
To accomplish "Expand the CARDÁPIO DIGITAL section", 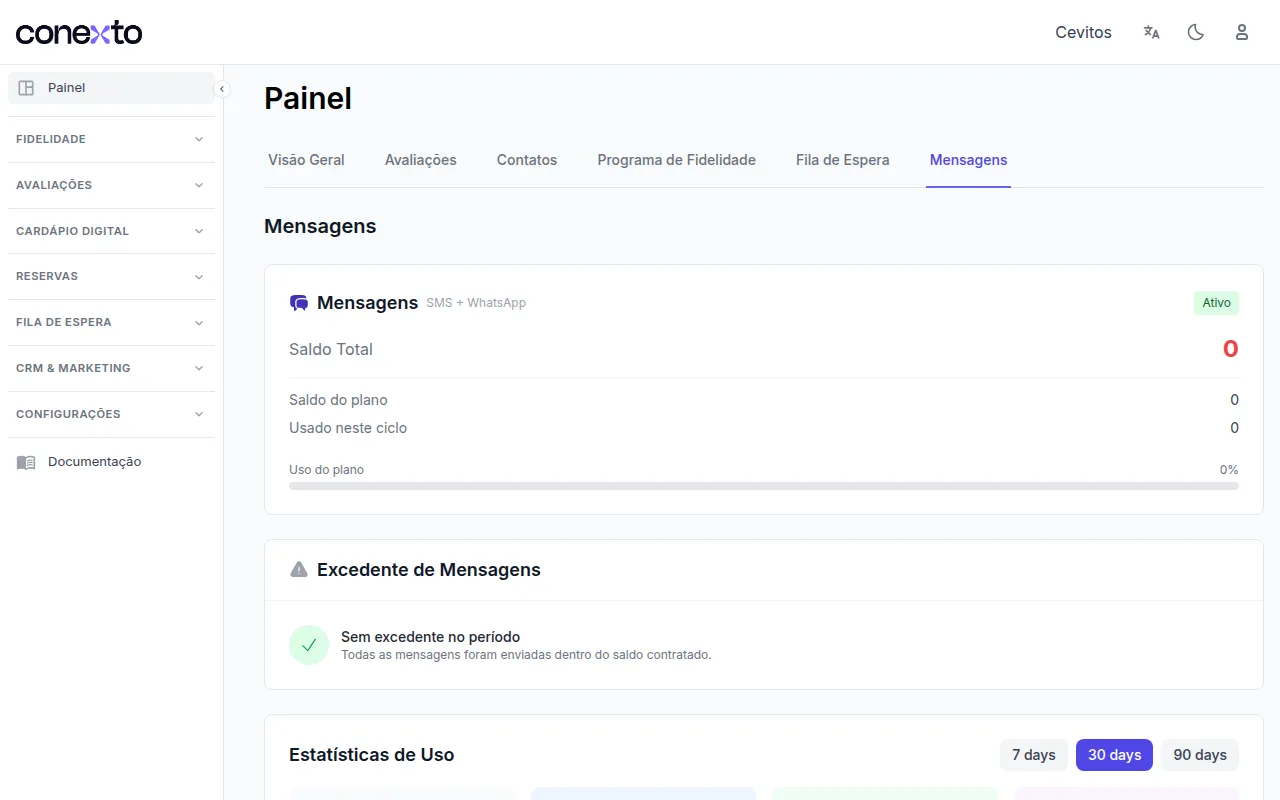I will (x=111, y=231).
